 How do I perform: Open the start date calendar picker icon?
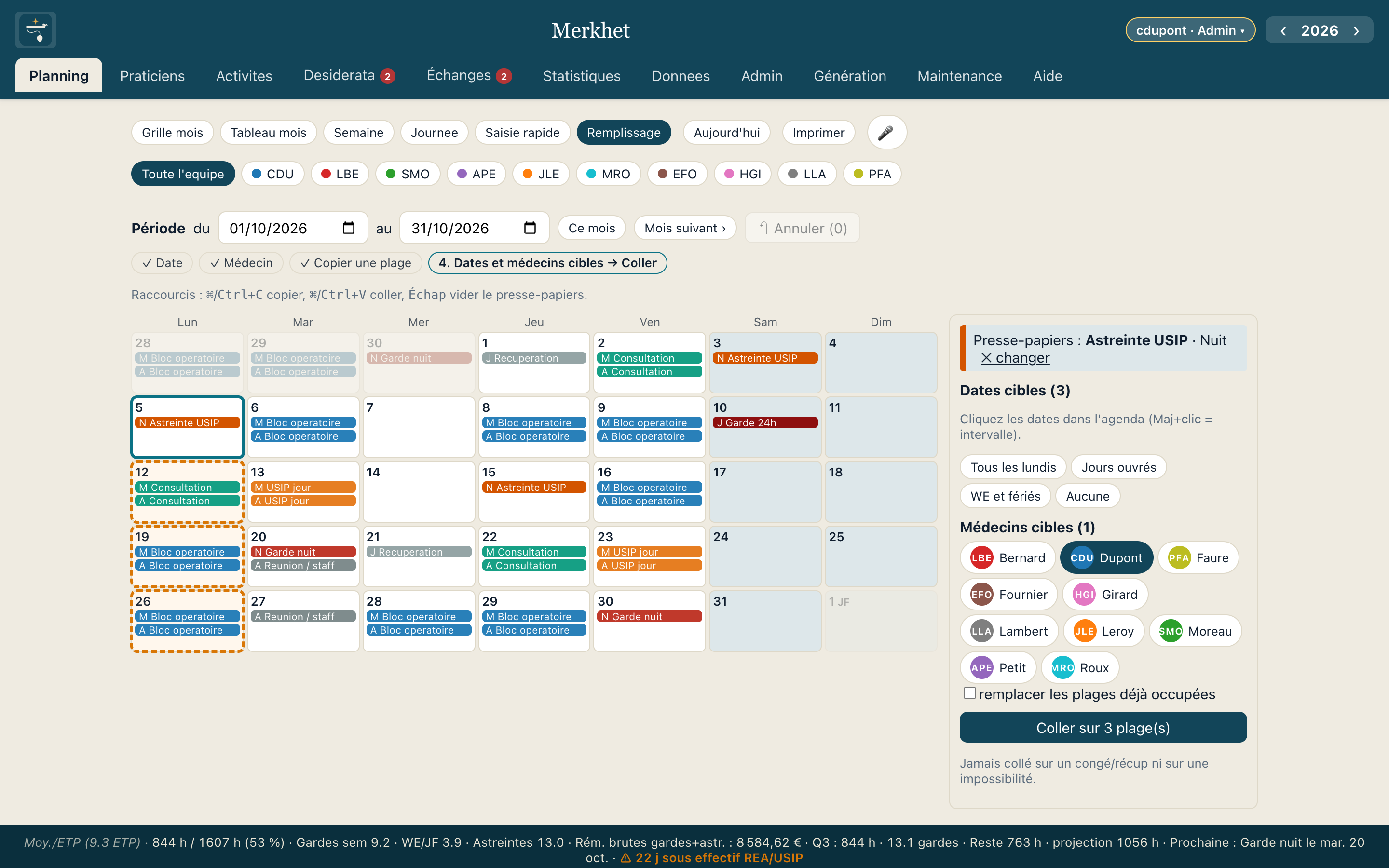[348, 228]
